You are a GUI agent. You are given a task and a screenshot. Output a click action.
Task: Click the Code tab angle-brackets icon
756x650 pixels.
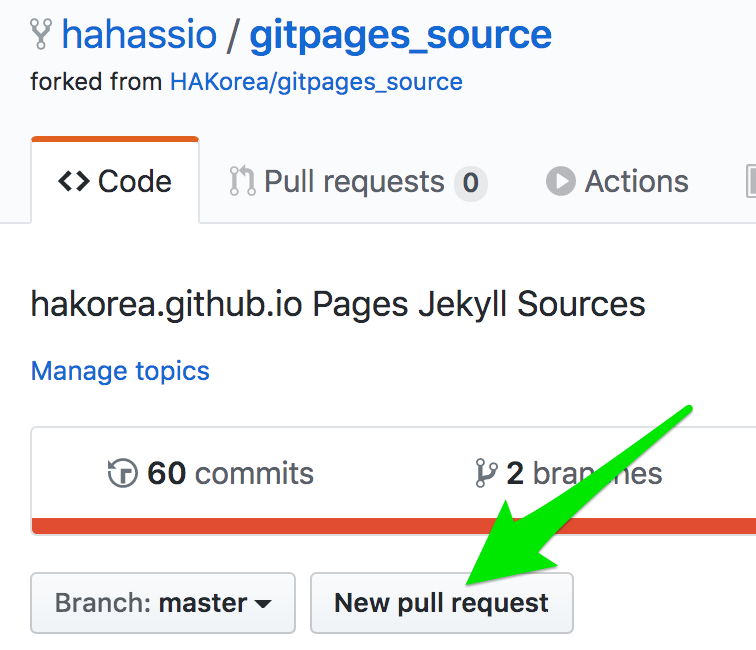74,181
